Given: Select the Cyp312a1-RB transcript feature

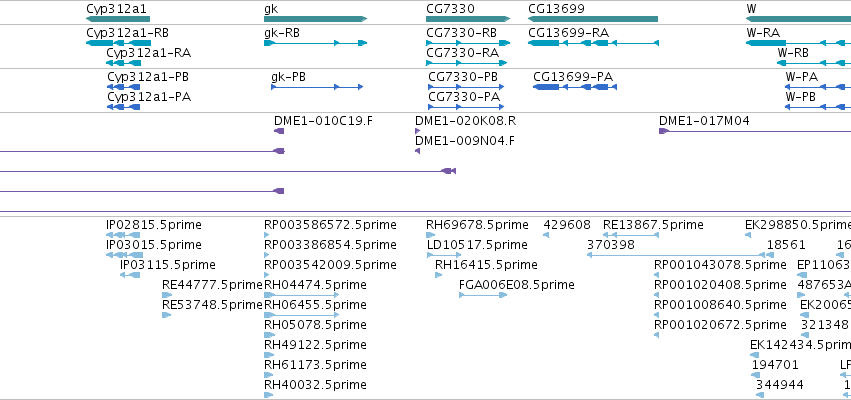Looking at the screenshot, I should pos(118,43).
